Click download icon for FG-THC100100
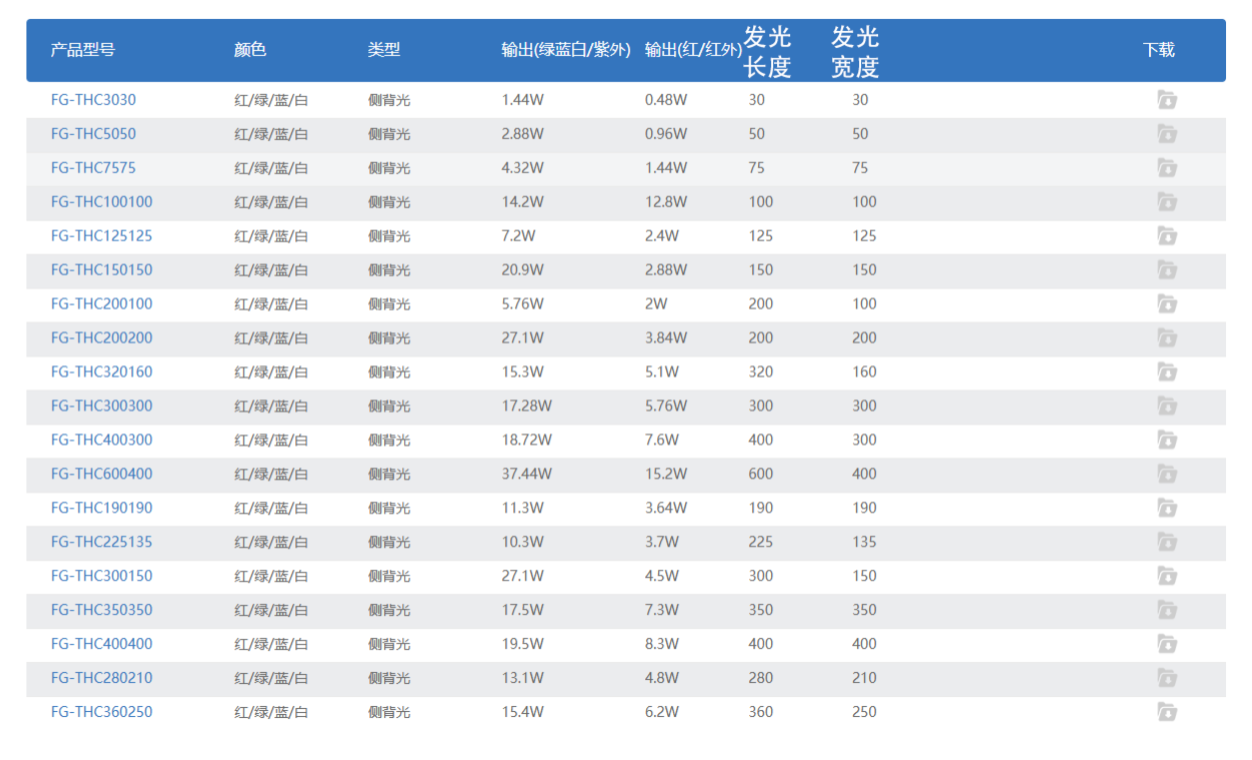 pyautogui.click(x=1167, y=202)
